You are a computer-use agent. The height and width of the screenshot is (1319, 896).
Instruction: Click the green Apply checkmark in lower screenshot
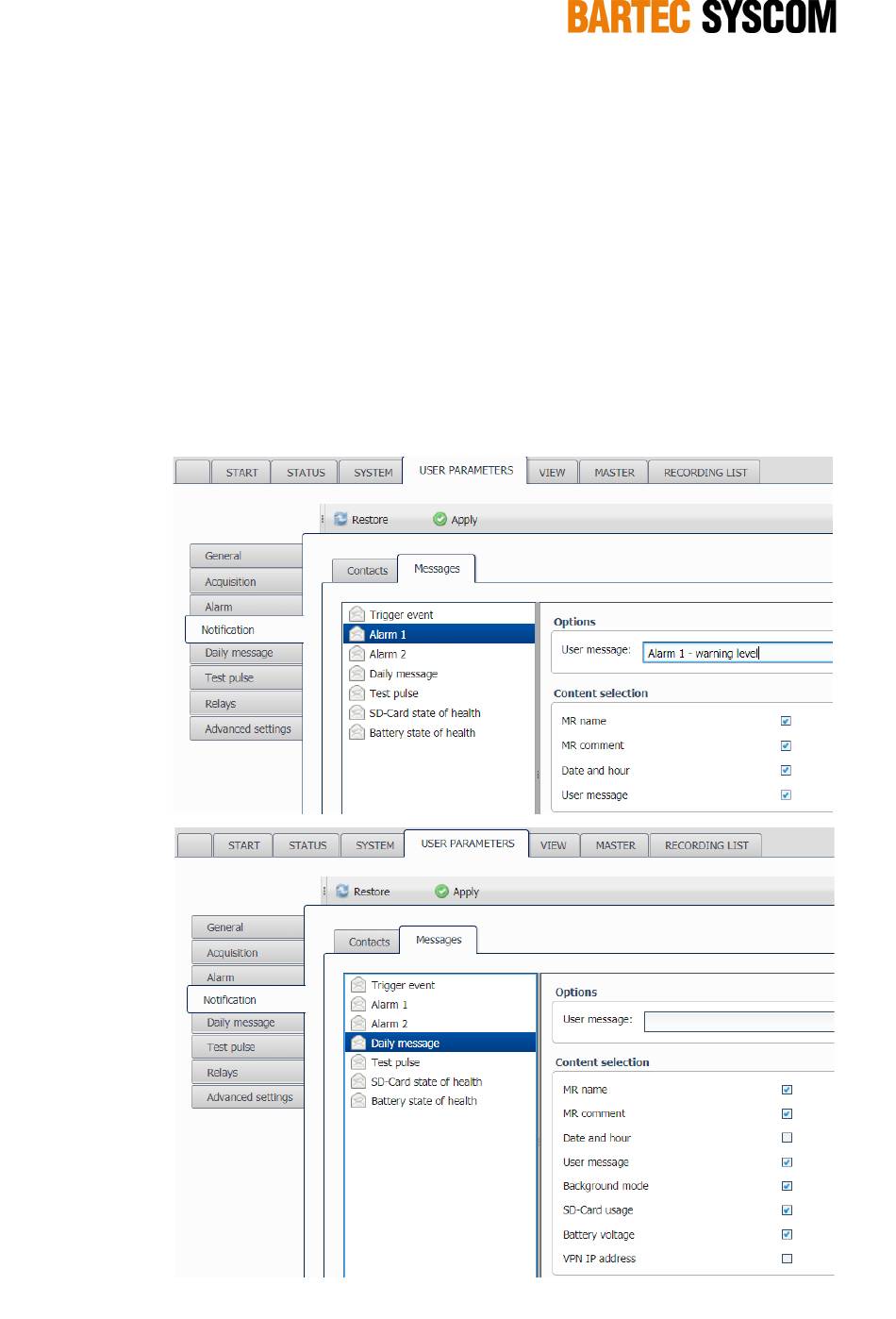point(441,892)
